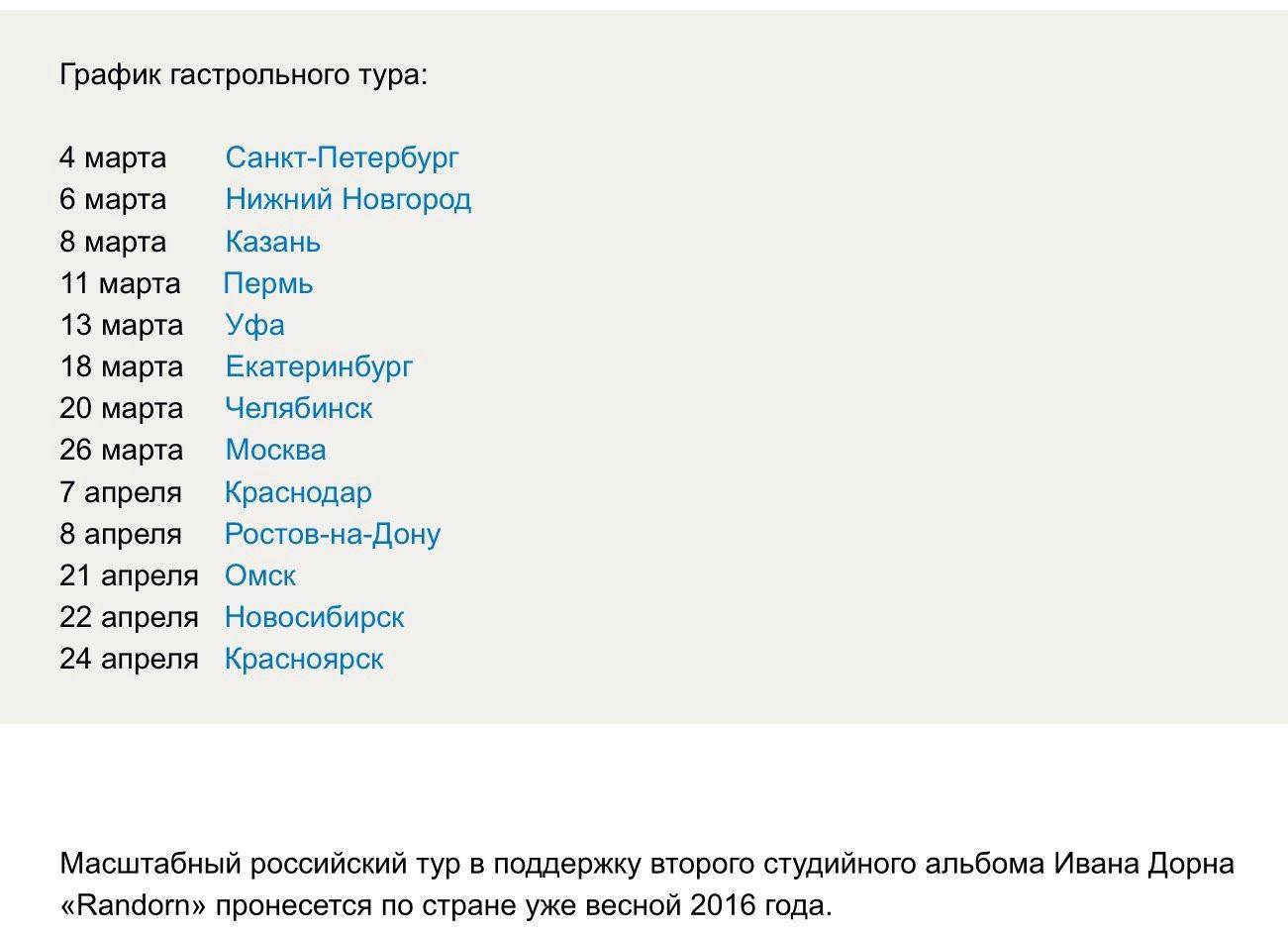
Task: Click the '24 апреля' date text
Action: coord(129,659)
